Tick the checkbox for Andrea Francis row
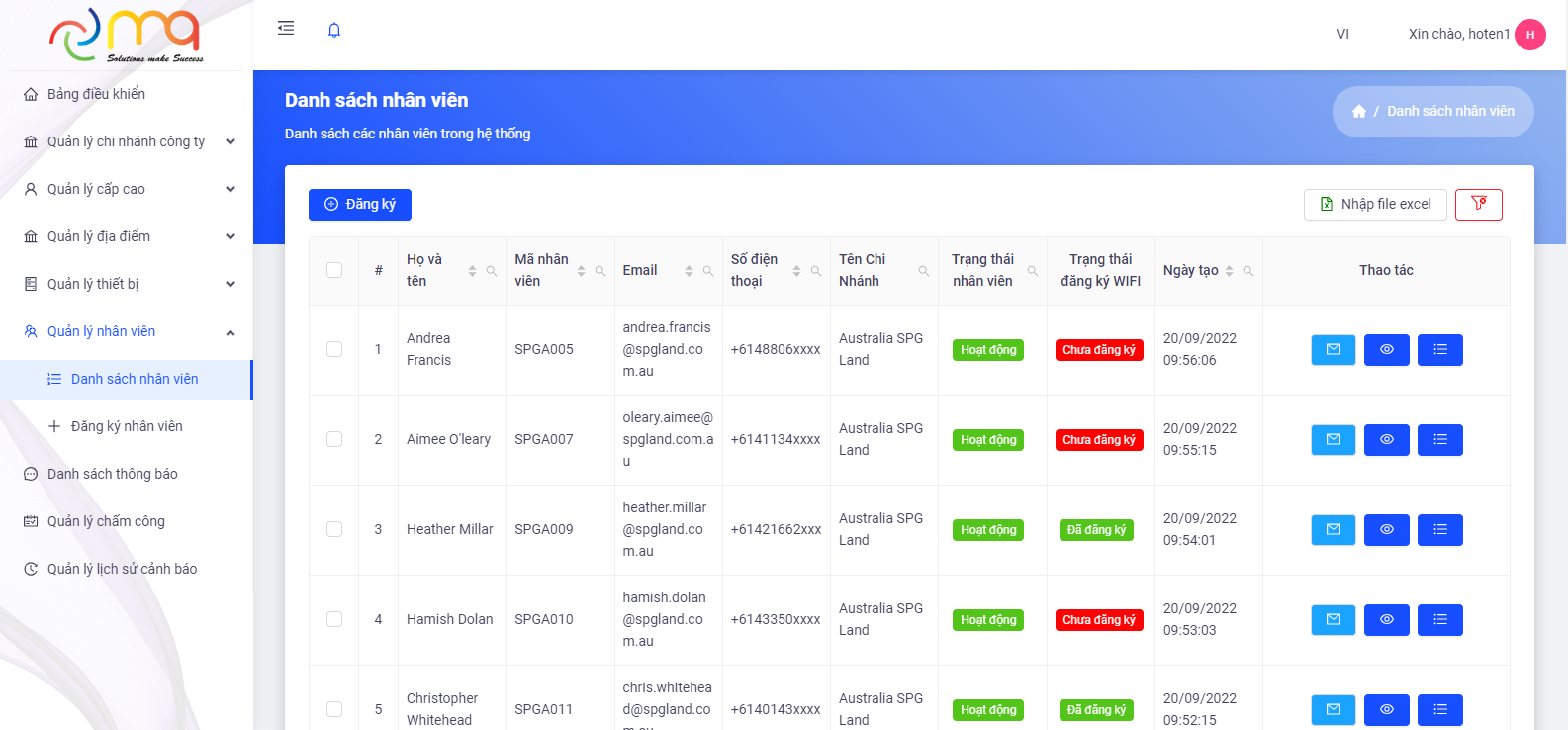 (x=334, y=349)
